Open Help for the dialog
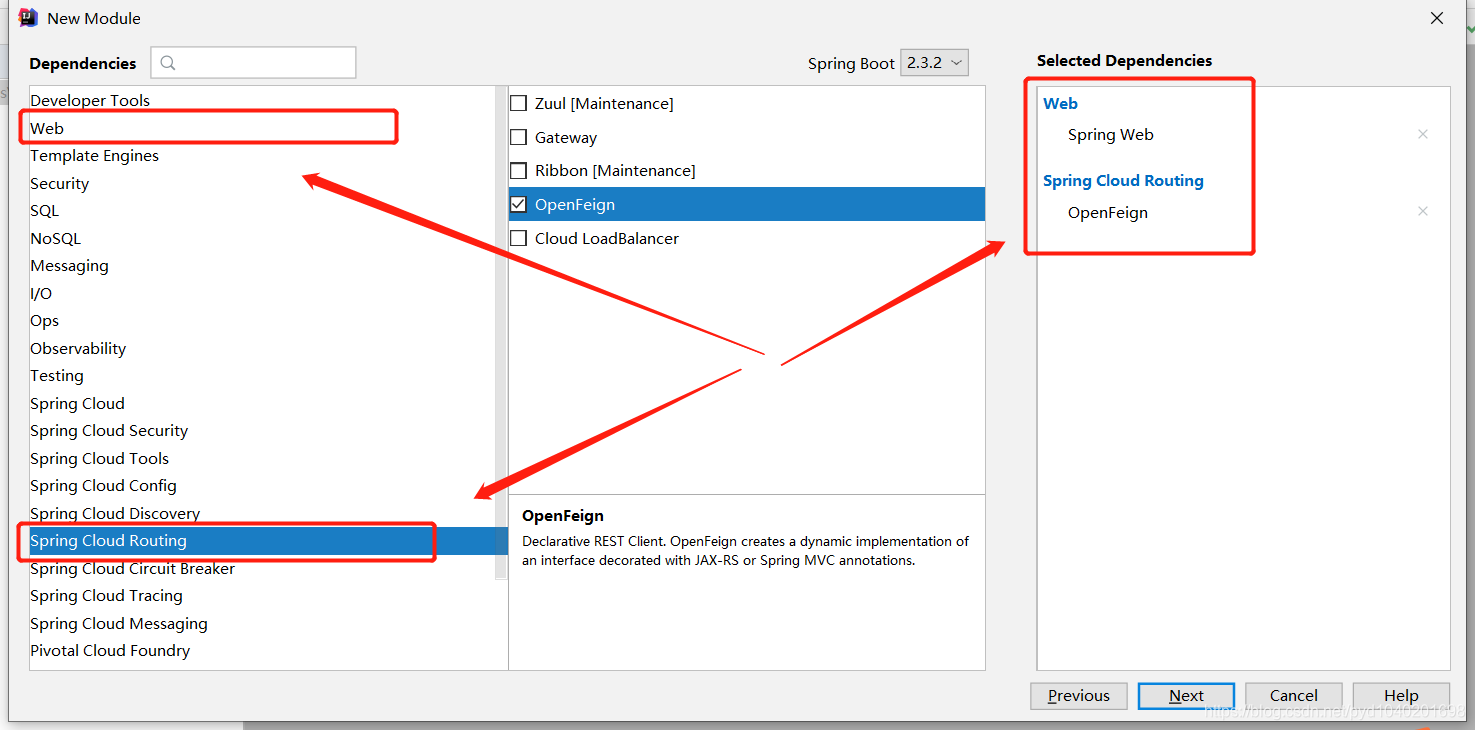The image size is (1475, 730). pos(1401,696)
